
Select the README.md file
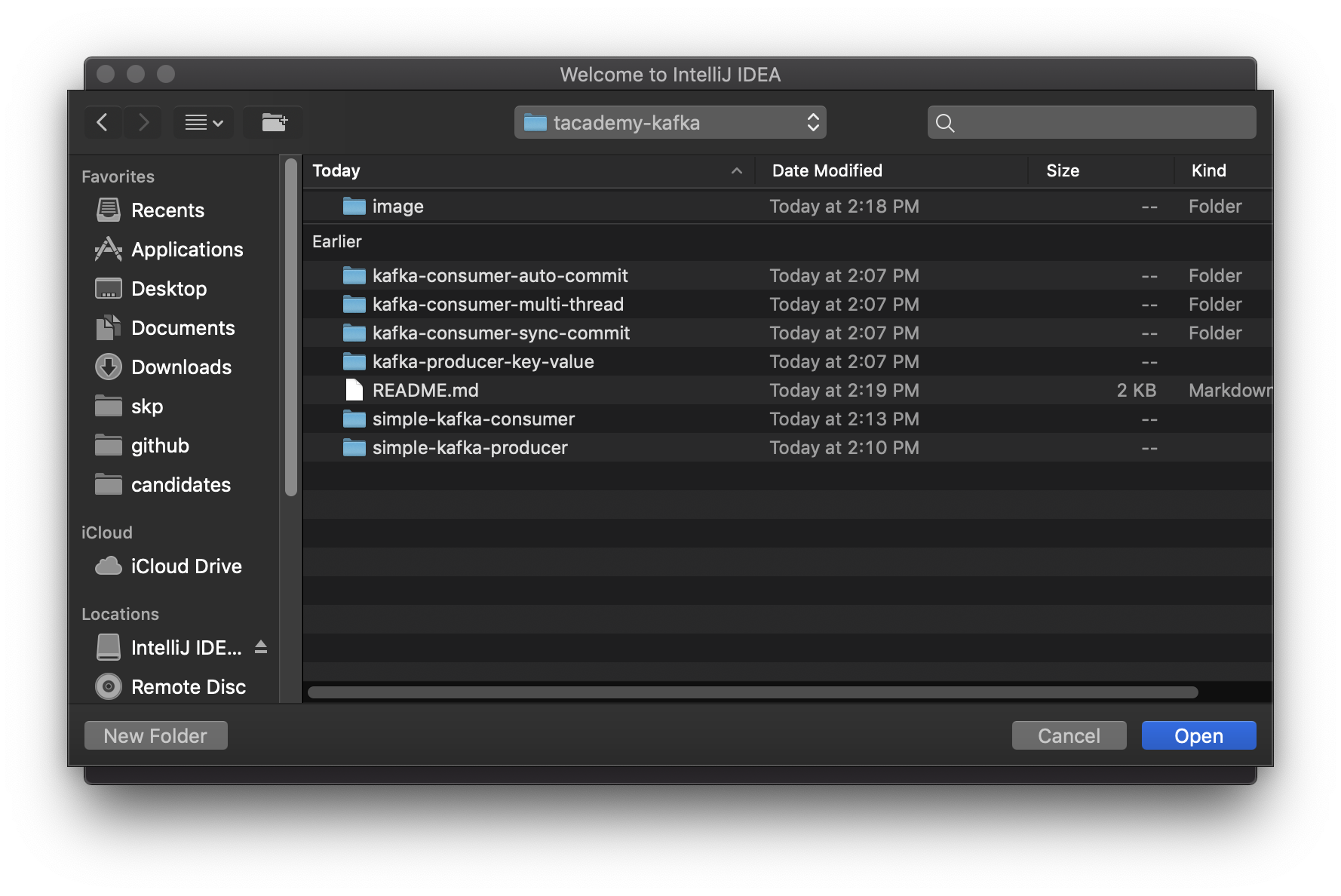pyautogui.click(x=787, y=391)
